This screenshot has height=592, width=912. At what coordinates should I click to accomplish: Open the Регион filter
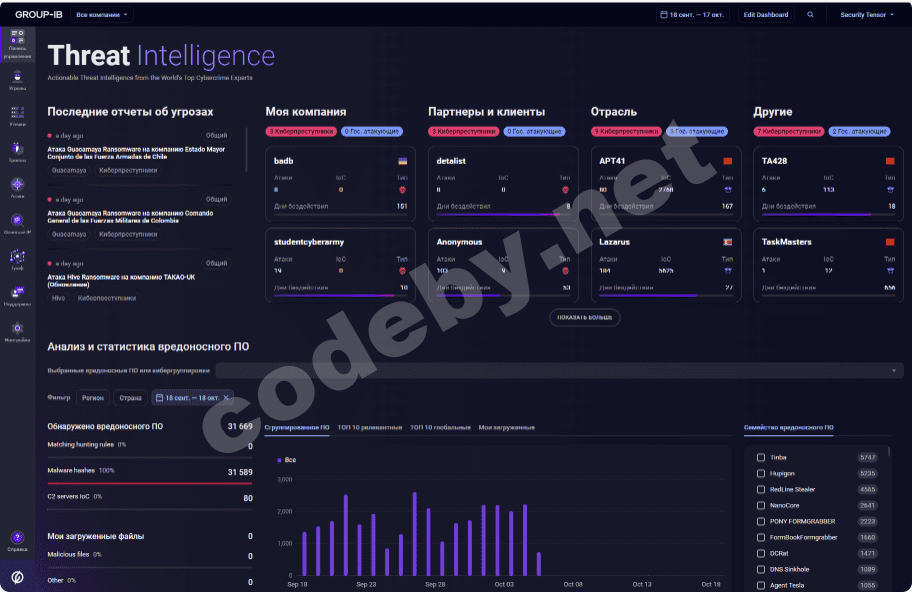[x=92, y=398]
